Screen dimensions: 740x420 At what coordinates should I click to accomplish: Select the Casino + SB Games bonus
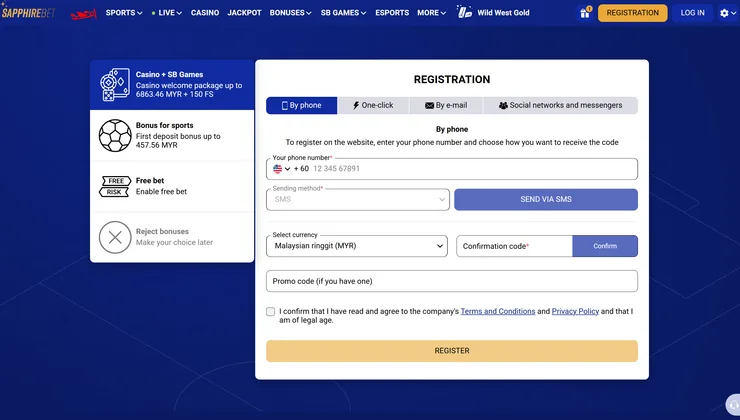coord(172,85)
